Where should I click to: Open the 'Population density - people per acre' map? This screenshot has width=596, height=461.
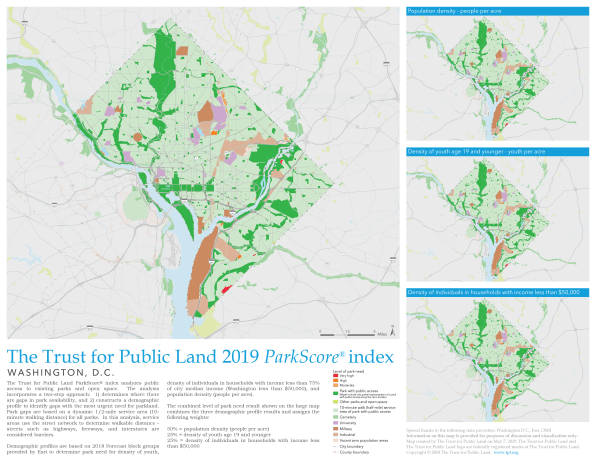tap(498, 78)
